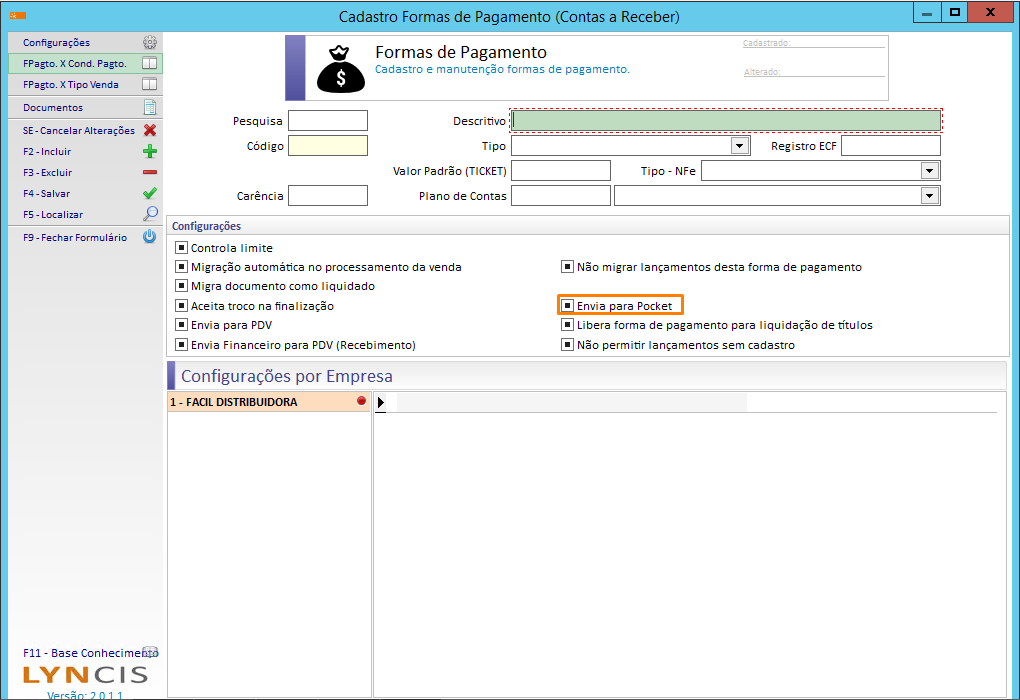The height and width of the screenshot is (700, 1020).
Task: Click the green checkmark Salvar icon
Action: click(150, 194)
